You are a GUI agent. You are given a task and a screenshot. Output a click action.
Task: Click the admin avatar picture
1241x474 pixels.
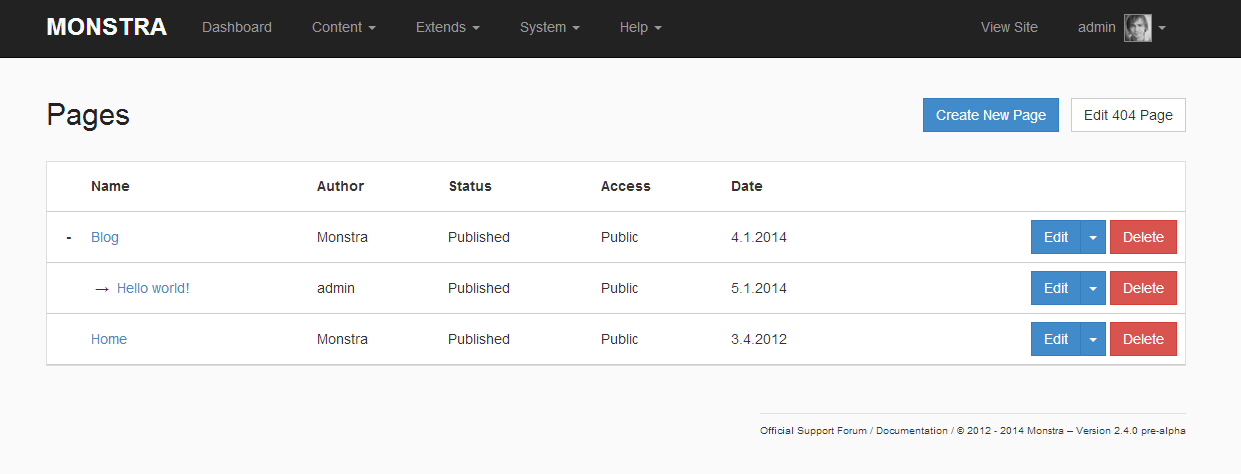point(1137,28)
